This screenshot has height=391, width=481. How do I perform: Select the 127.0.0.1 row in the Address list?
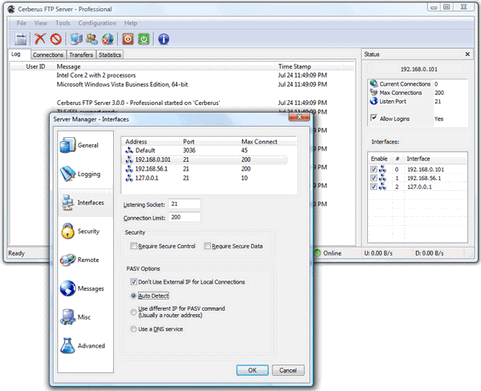click(x=206, y=178)
